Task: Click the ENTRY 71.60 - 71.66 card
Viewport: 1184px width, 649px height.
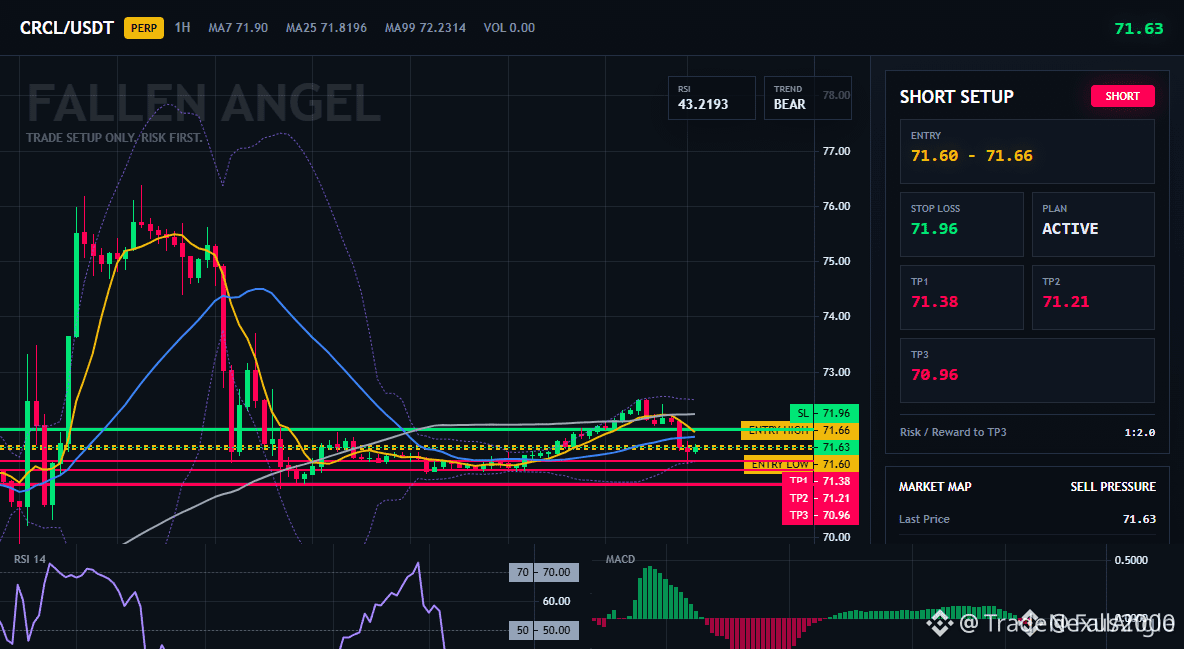Action: coord(1027,151)
